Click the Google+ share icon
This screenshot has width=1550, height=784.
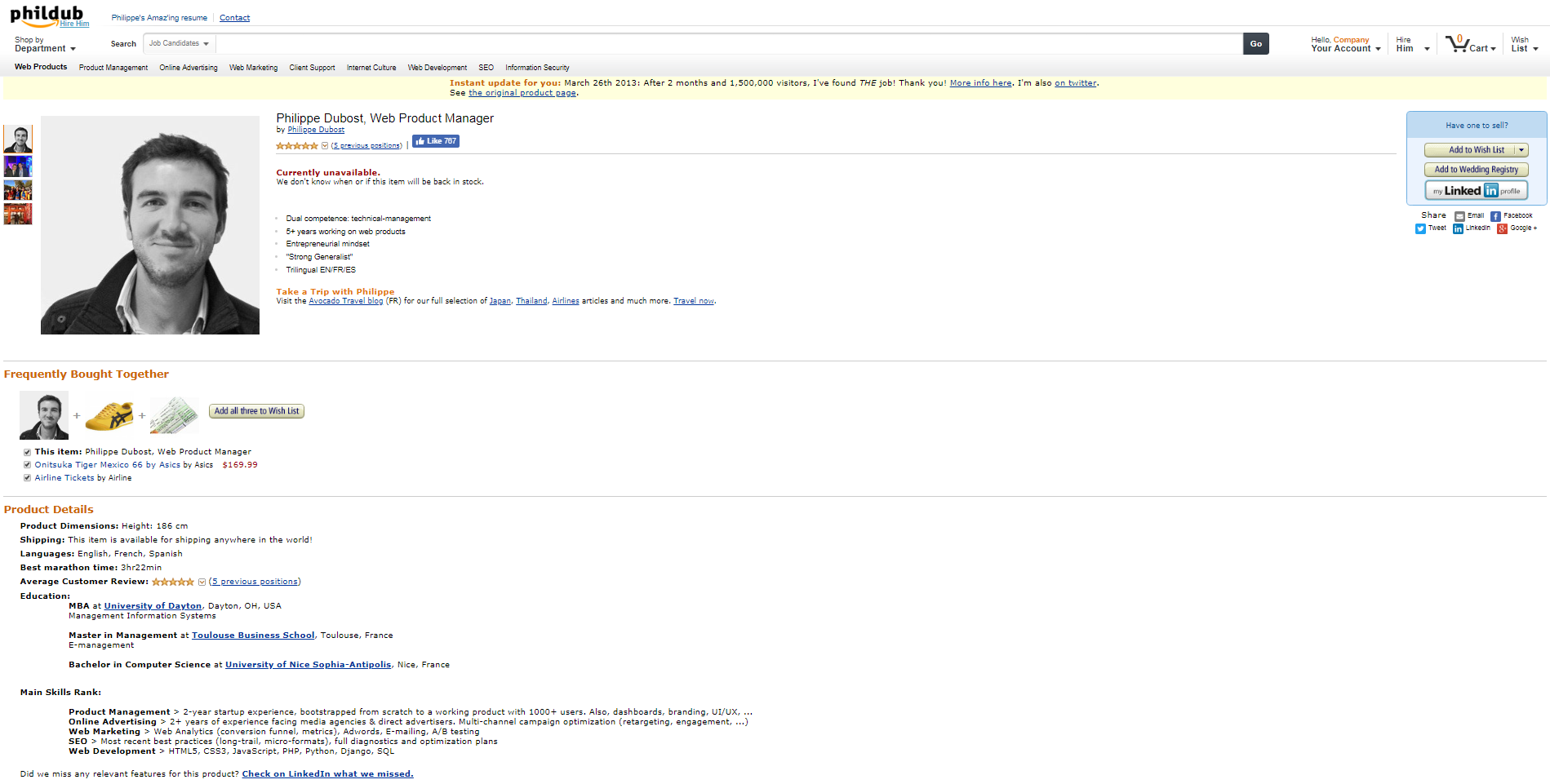pyautogui.click(x=1502, y=228)
